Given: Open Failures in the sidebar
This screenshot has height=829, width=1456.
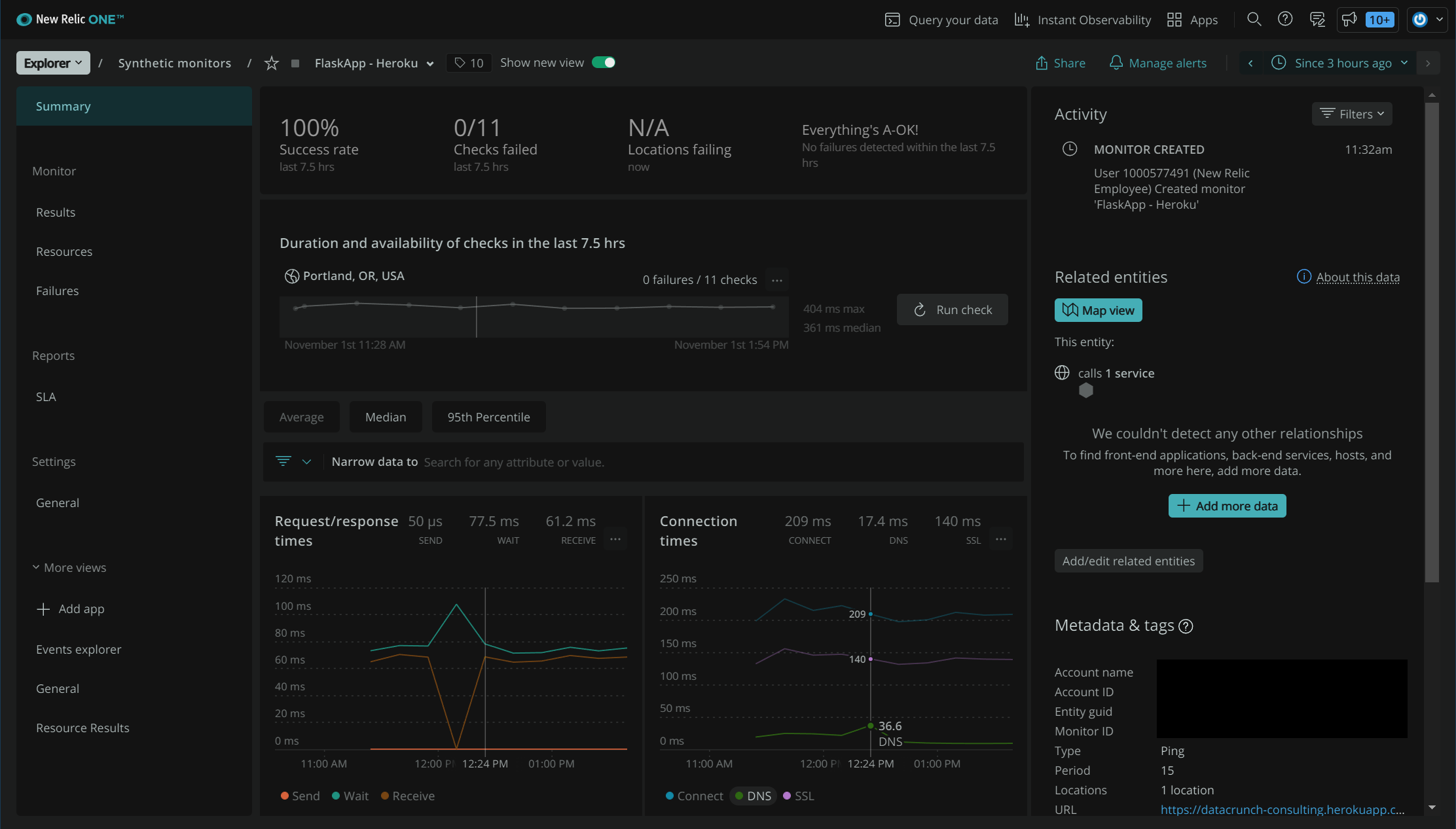Looking at the screenshot, I should 57,291.
